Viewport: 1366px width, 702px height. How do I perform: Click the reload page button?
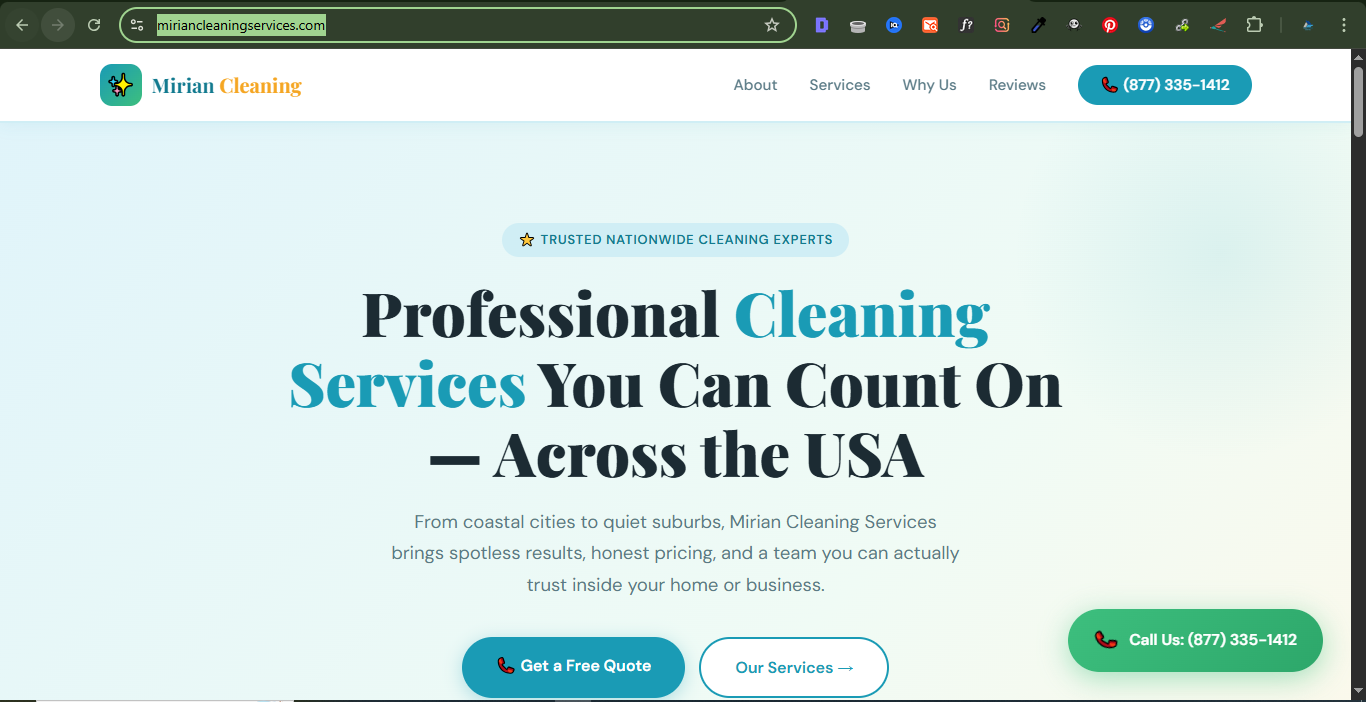[x=94, y=25]
